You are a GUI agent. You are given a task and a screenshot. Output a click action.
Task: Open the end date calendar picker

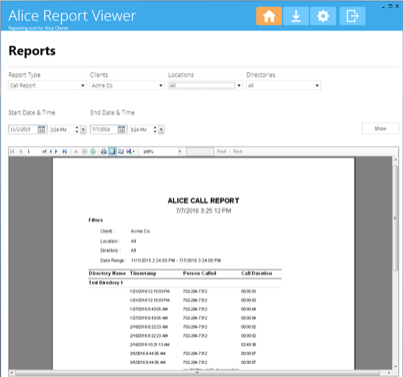pyautogui.click(x=122, y=129)
